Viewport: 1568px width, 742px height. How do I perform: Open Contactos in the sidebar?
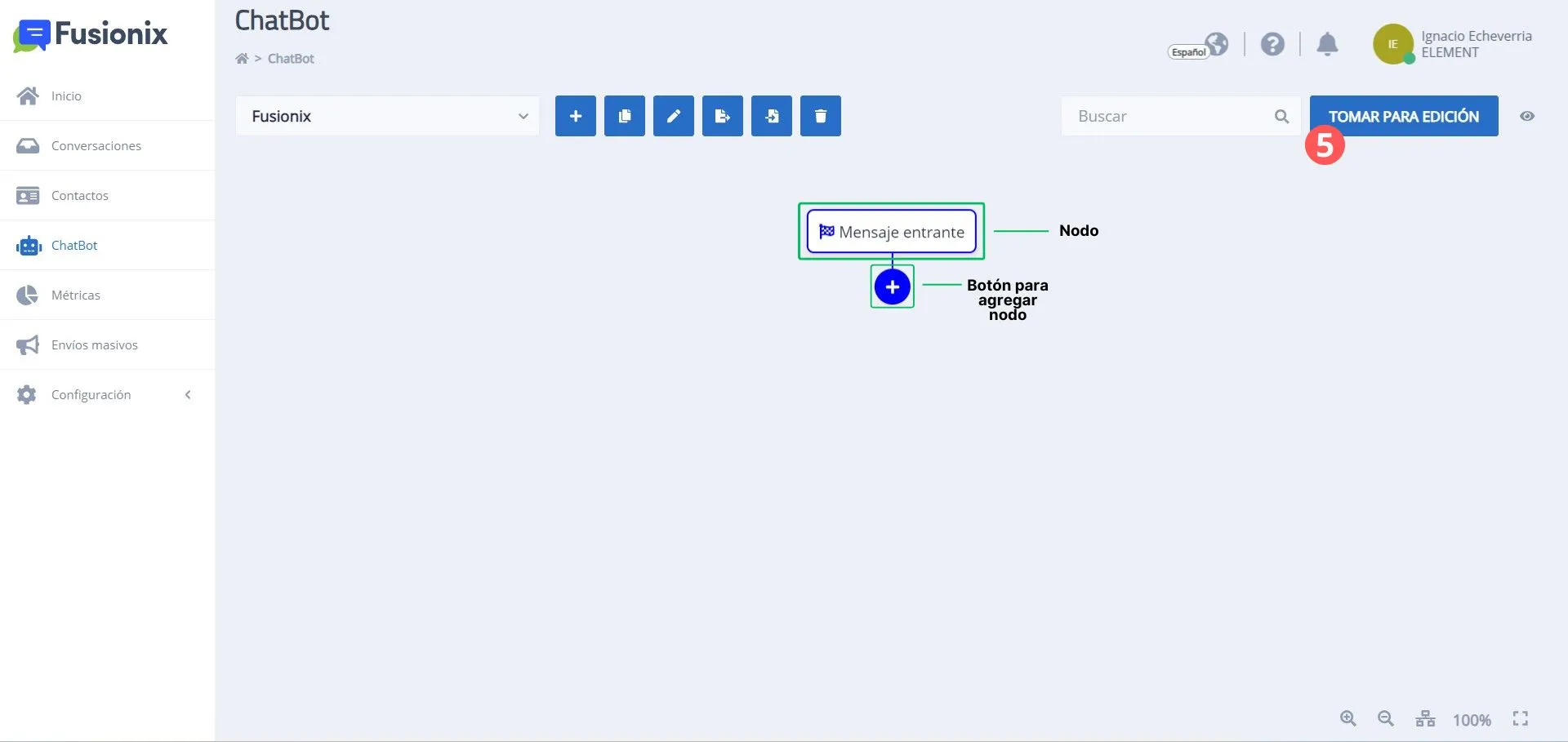coord(107,196)
